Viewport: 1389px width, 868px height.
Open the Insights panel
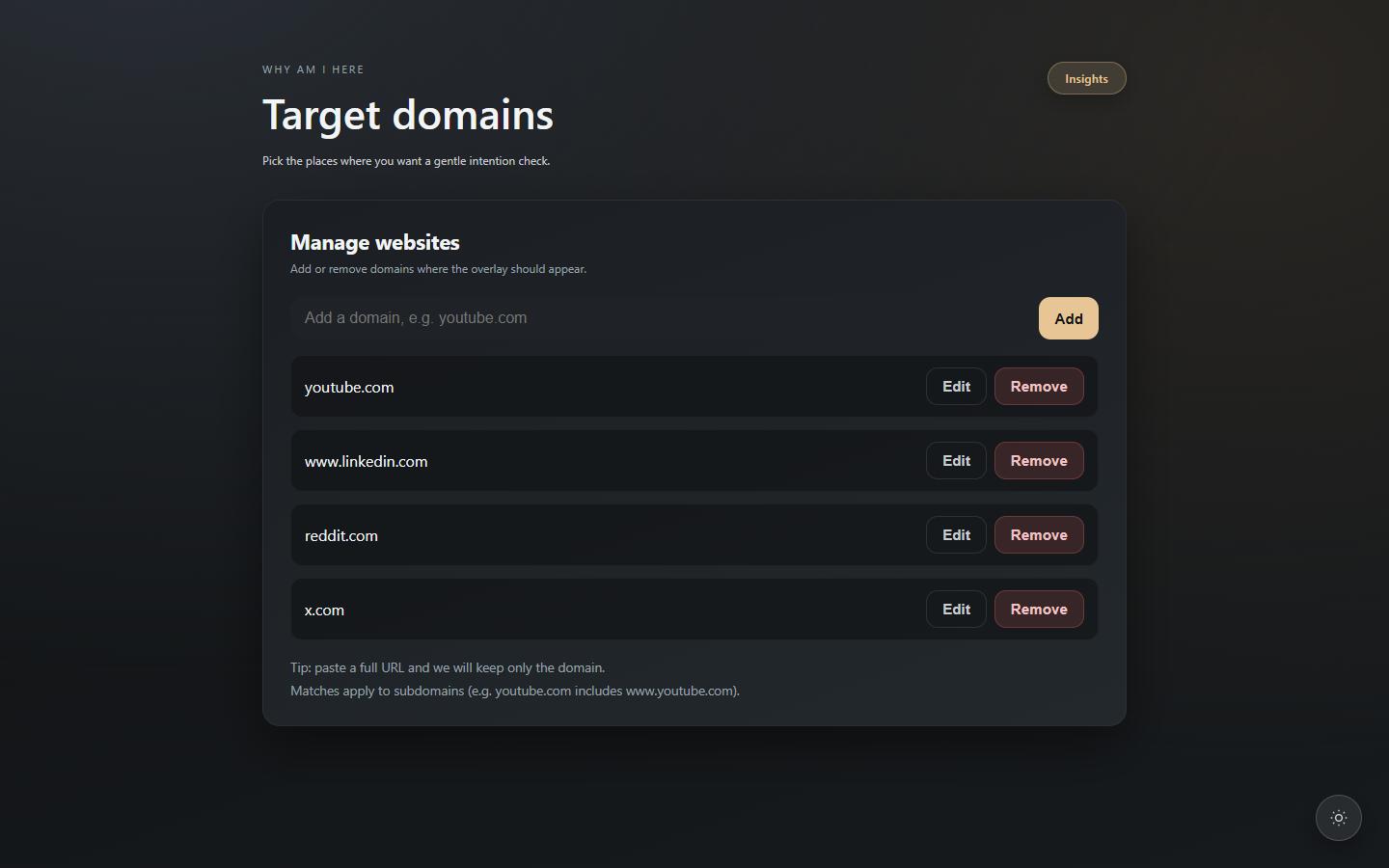tap(1086, 78)
